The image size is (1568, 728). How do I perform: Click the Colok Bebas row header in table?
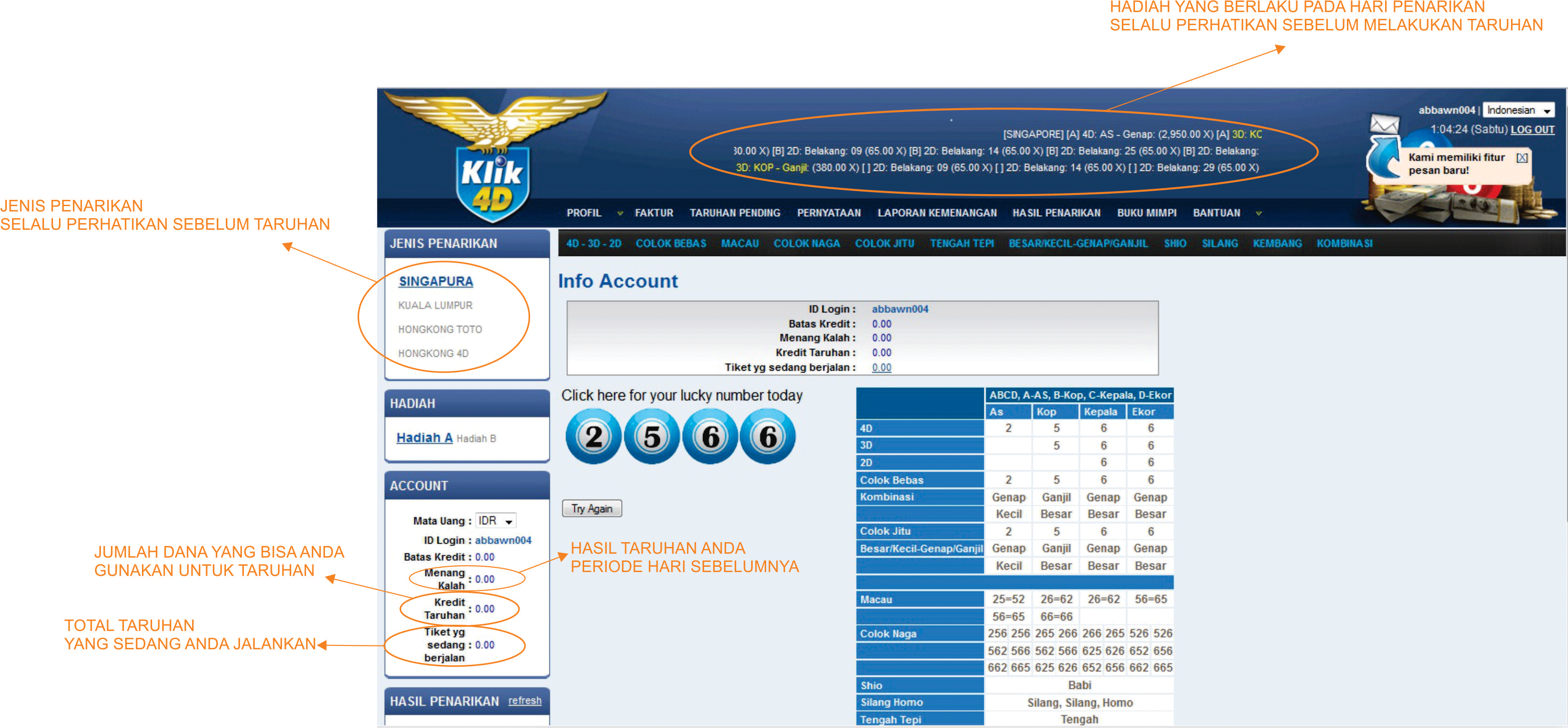[919, 480]
